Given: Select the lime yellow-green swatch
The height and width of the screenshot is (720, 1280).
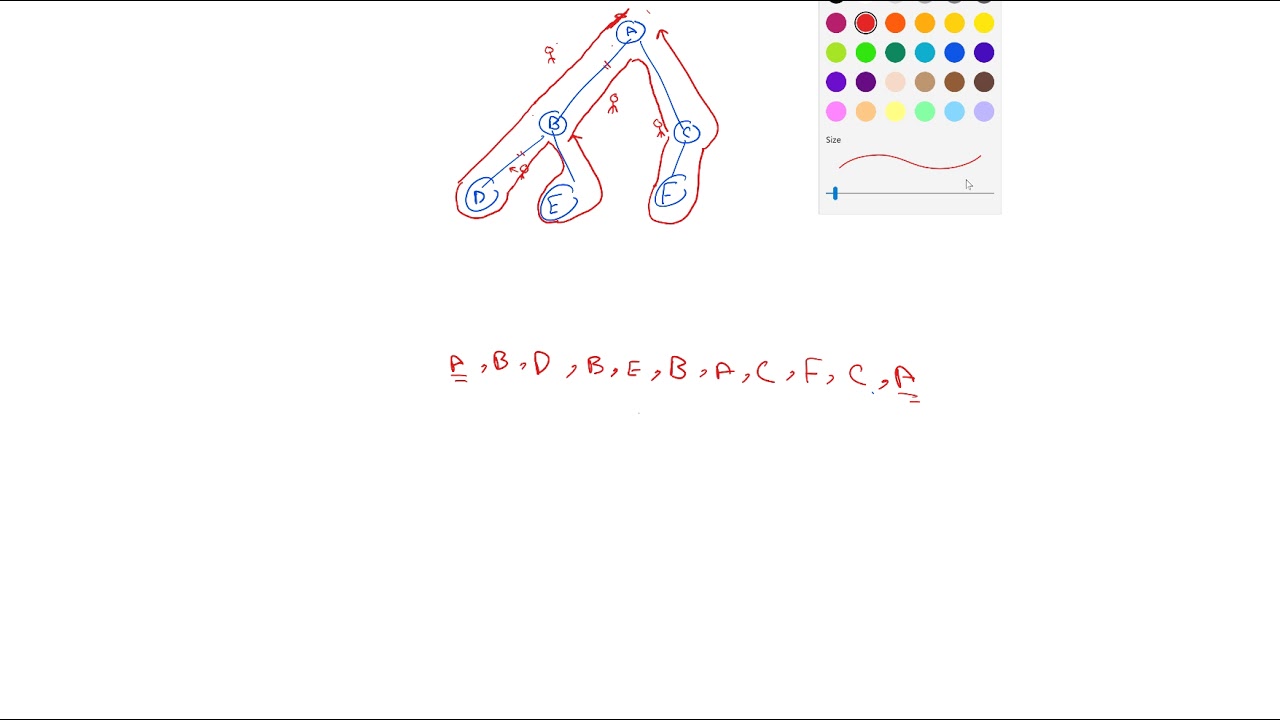Looking at the screenshot, I should point(836,52).
